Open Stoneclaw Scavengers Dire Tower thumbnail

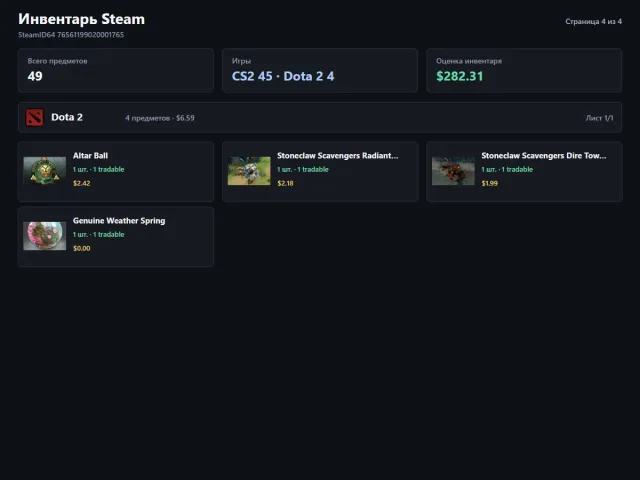[453, 171]
